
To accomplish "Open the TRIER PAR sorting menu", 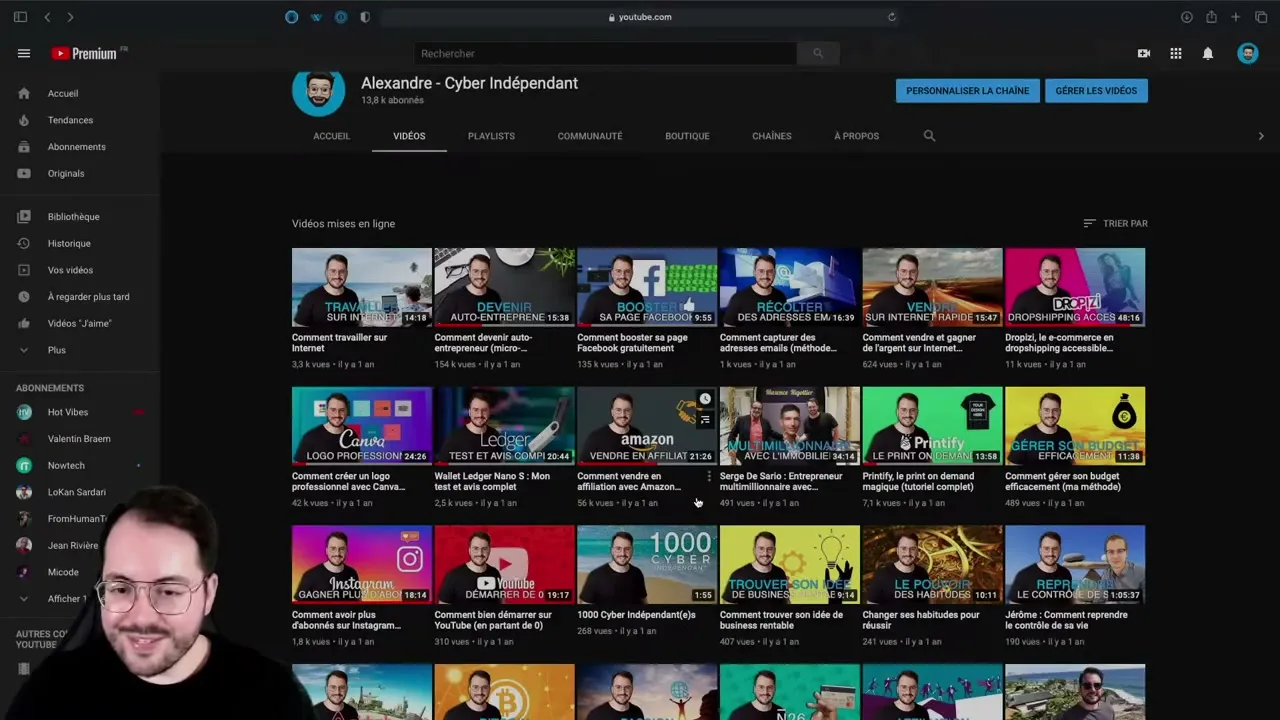I will point(1115,223).
